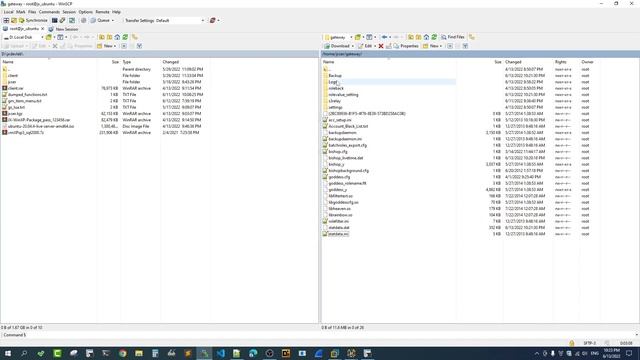Open the Mark menu
The height and width of the screenshot is (360, 640).
[21, 12]
